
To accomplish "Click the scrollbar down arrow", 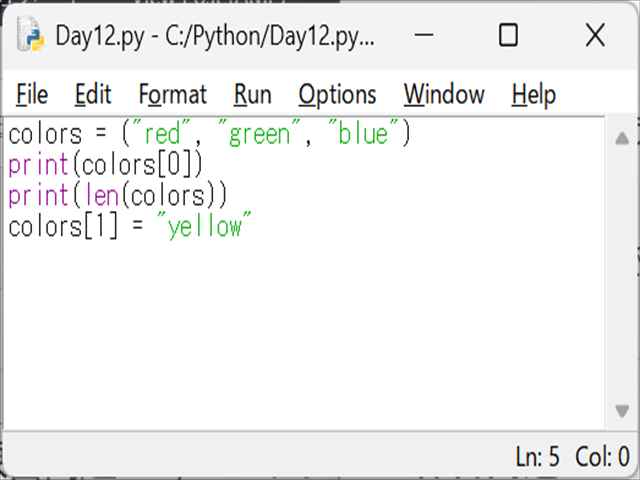I will point(622,411).
